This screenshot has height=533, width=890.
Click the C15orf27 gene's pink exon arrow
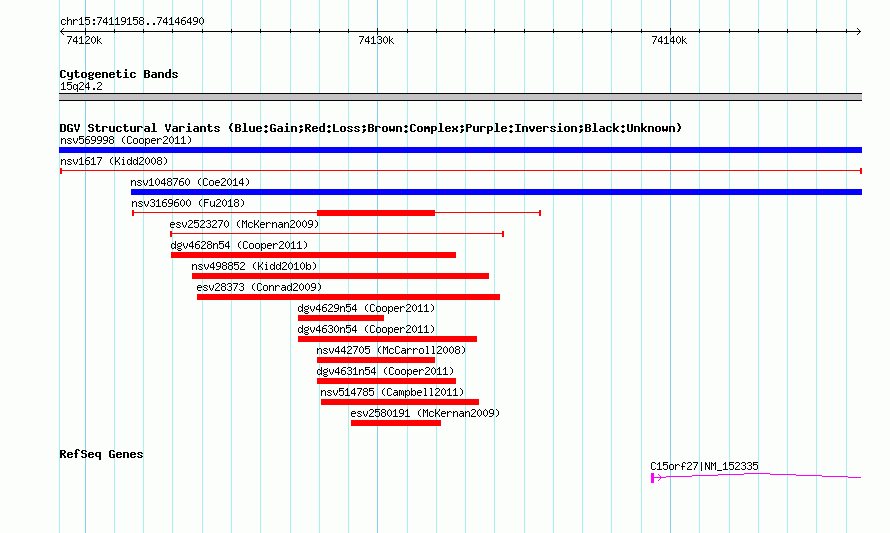tap(656, 478)
